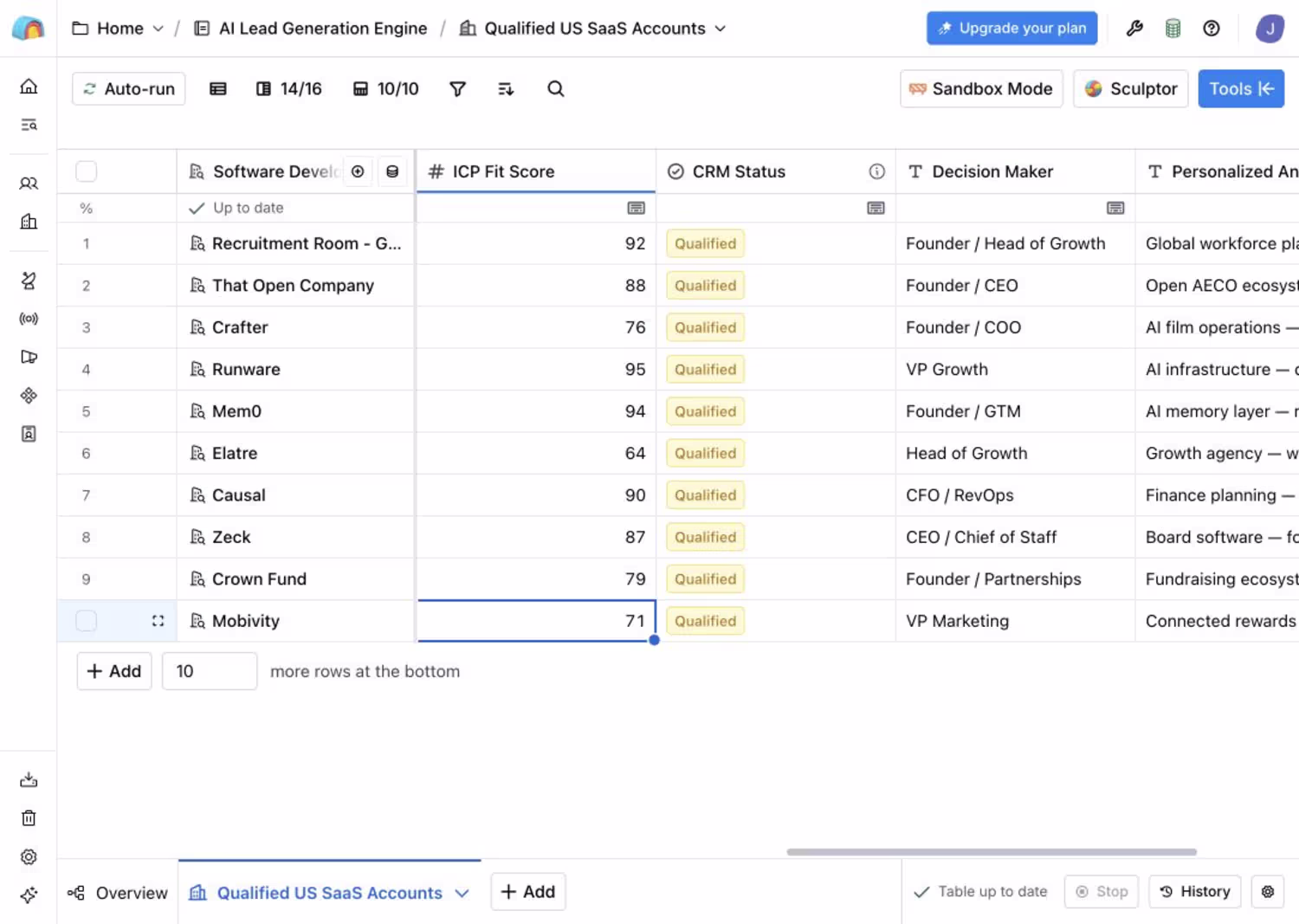This screenshot has width=1299, height=924.
Task: Open the 10/10 rows menu
Action: coord(386,88)
